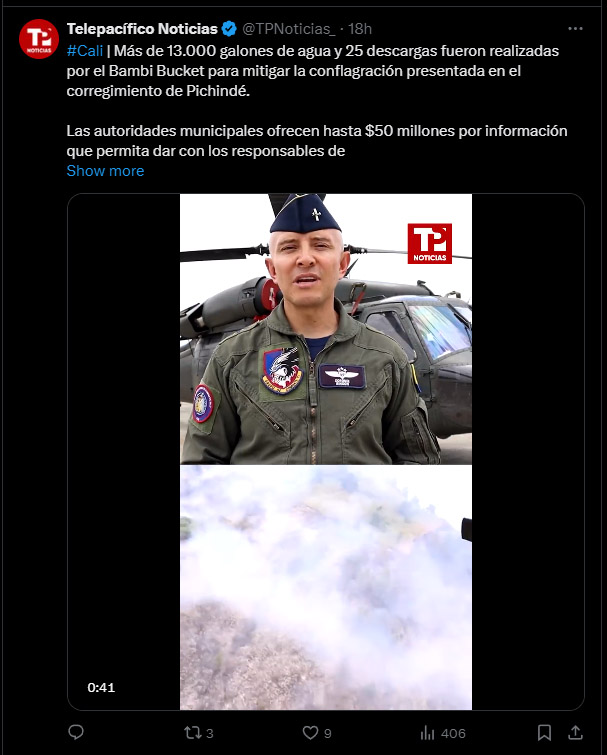
Task: Click the Telepacífico Noticias display name
Action: click(142, 29)
